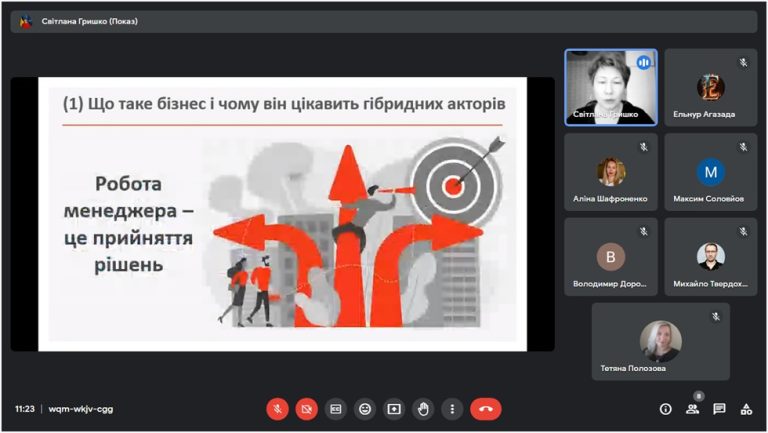Click the shared presentation slide
The width and height of the screenshot is (768, 433).
click(283, 214)
